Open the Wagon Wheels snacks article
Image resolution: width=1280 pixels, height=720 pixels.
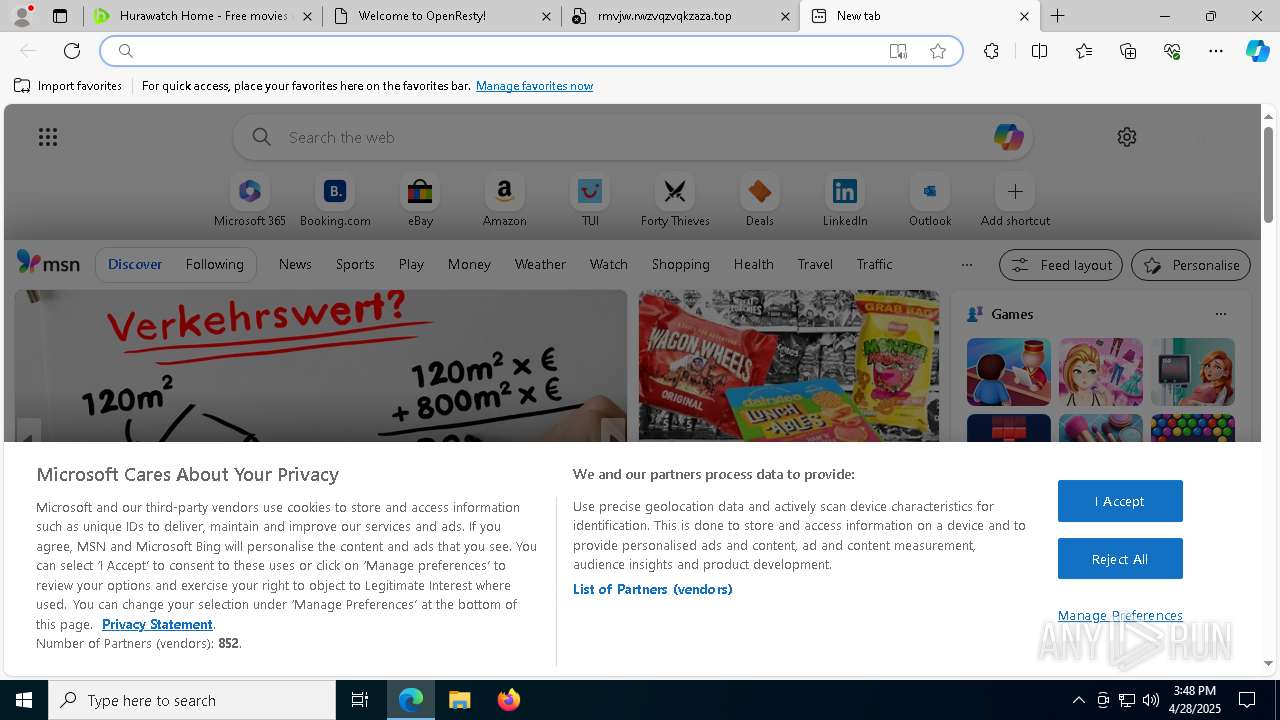pos(789,366)
